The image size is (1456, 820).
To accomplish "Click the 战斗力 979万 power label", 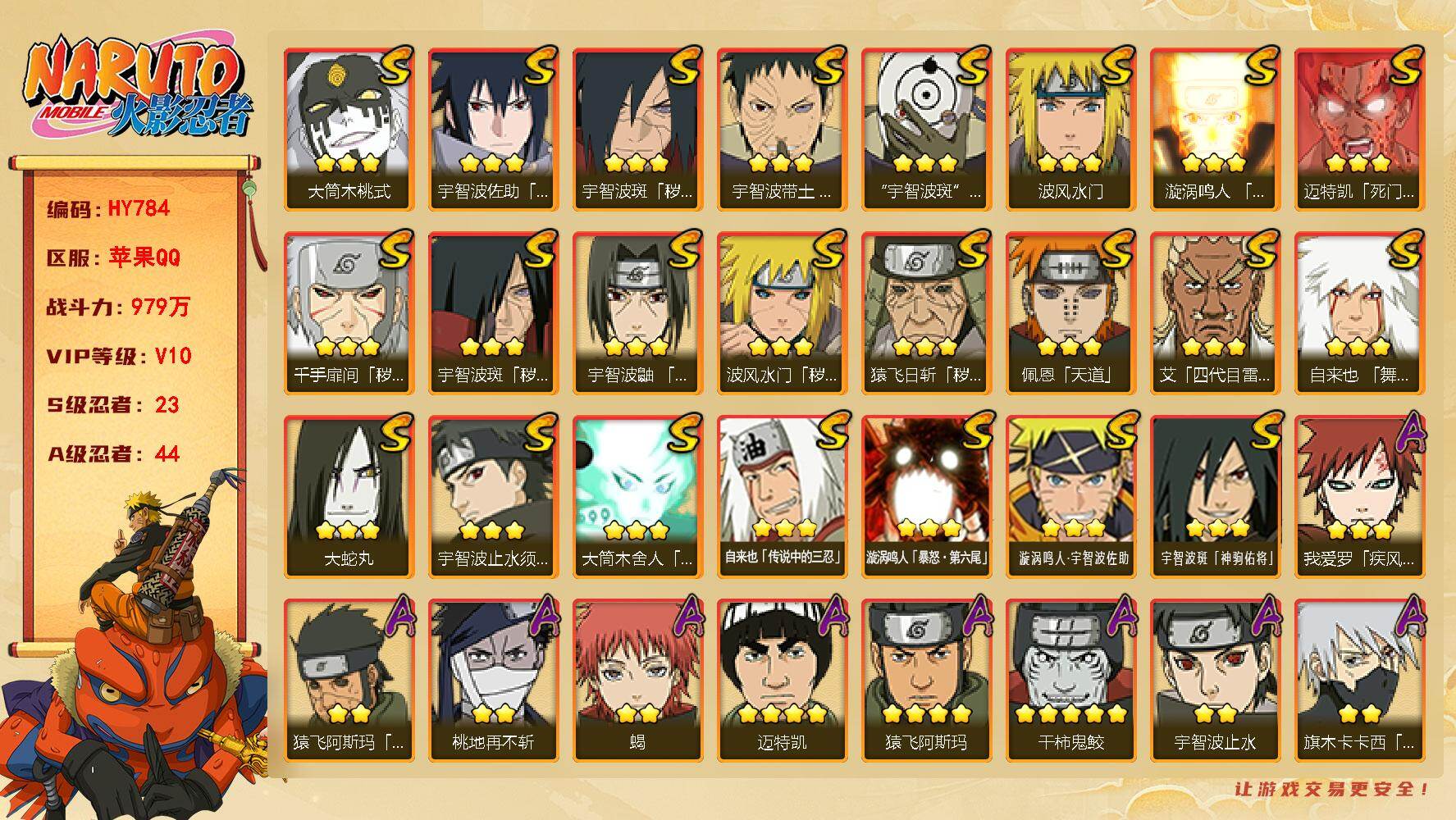I will [x=118, y=307].
